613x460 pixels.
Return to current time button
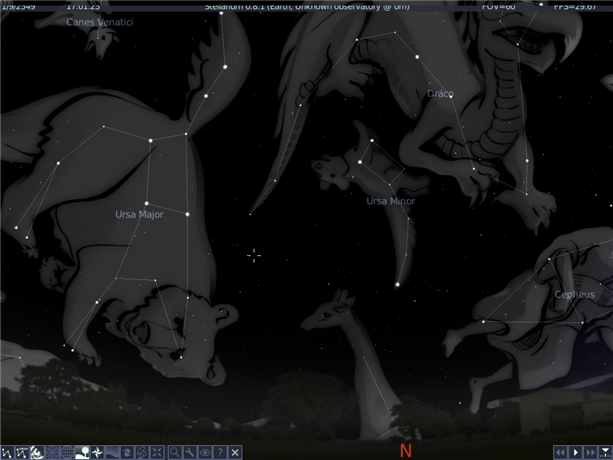[x=605, y=453]
